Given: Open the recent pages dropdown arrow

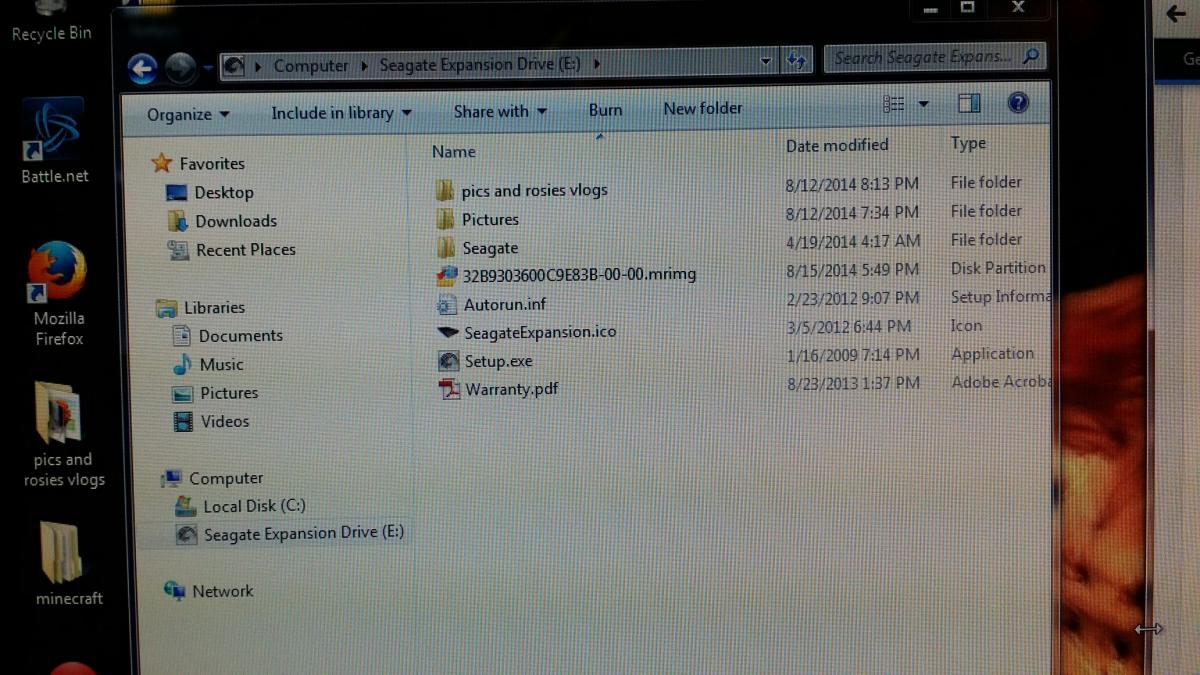Looking at the screenshot, I should coord(208,68).
